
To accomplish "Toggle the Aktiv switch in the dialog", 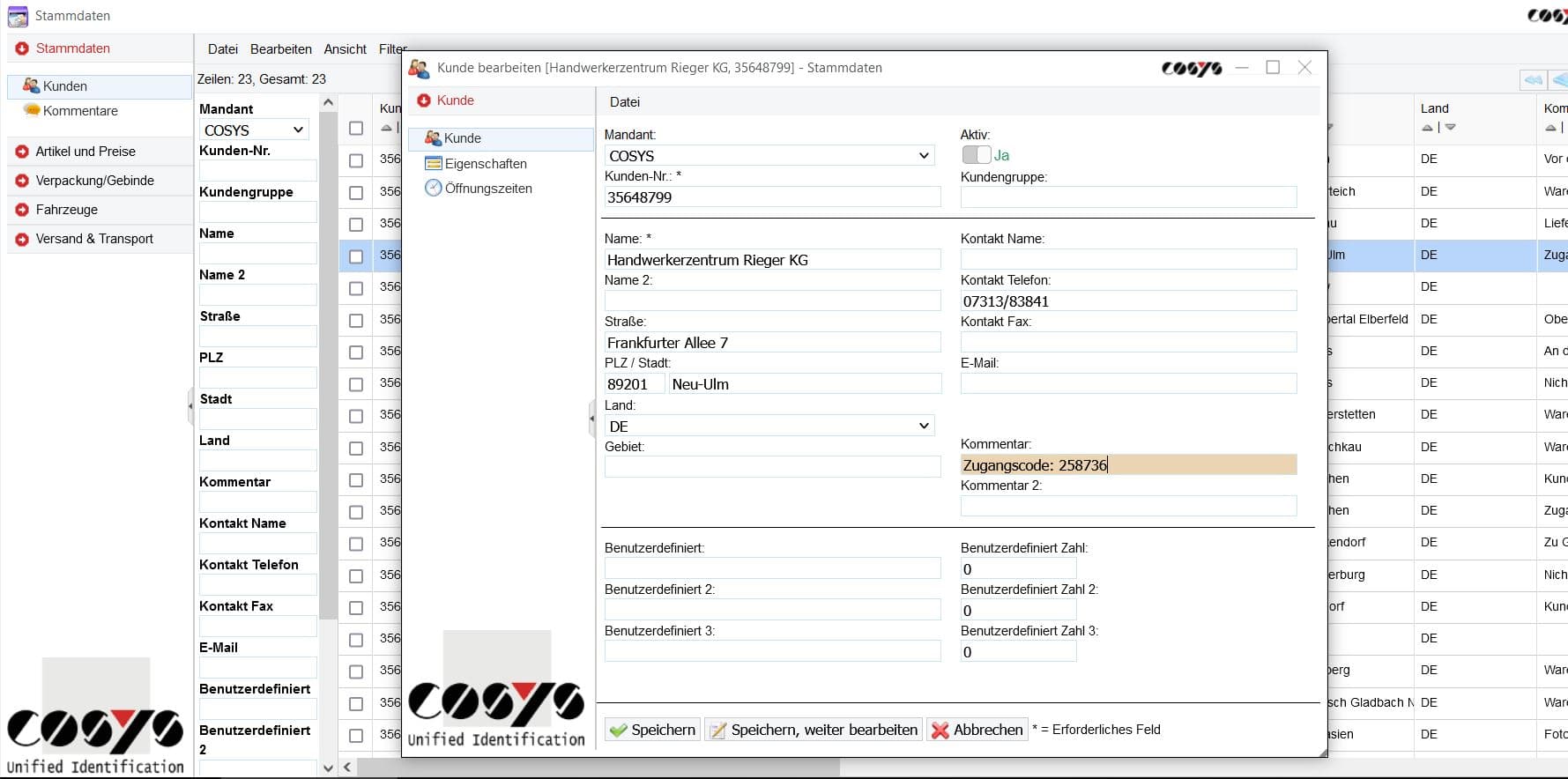I will point(977,155).
